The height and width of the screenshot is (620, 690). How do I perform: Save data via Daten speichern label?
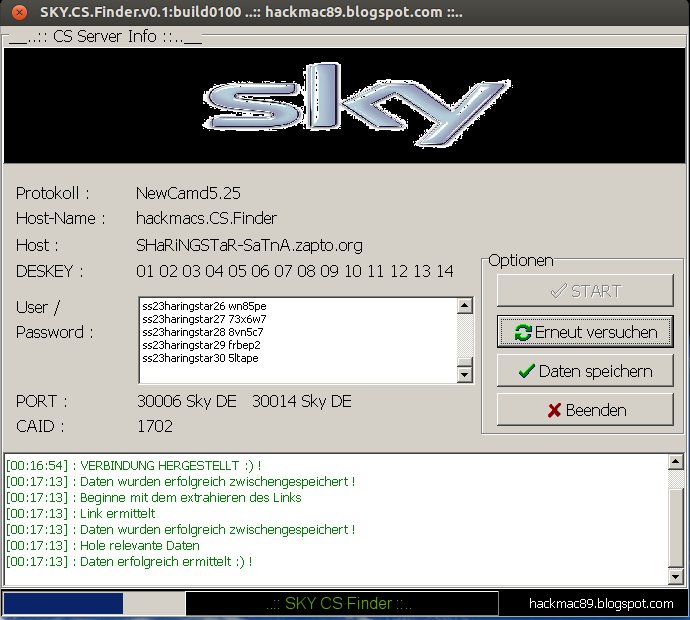point(595,371)
